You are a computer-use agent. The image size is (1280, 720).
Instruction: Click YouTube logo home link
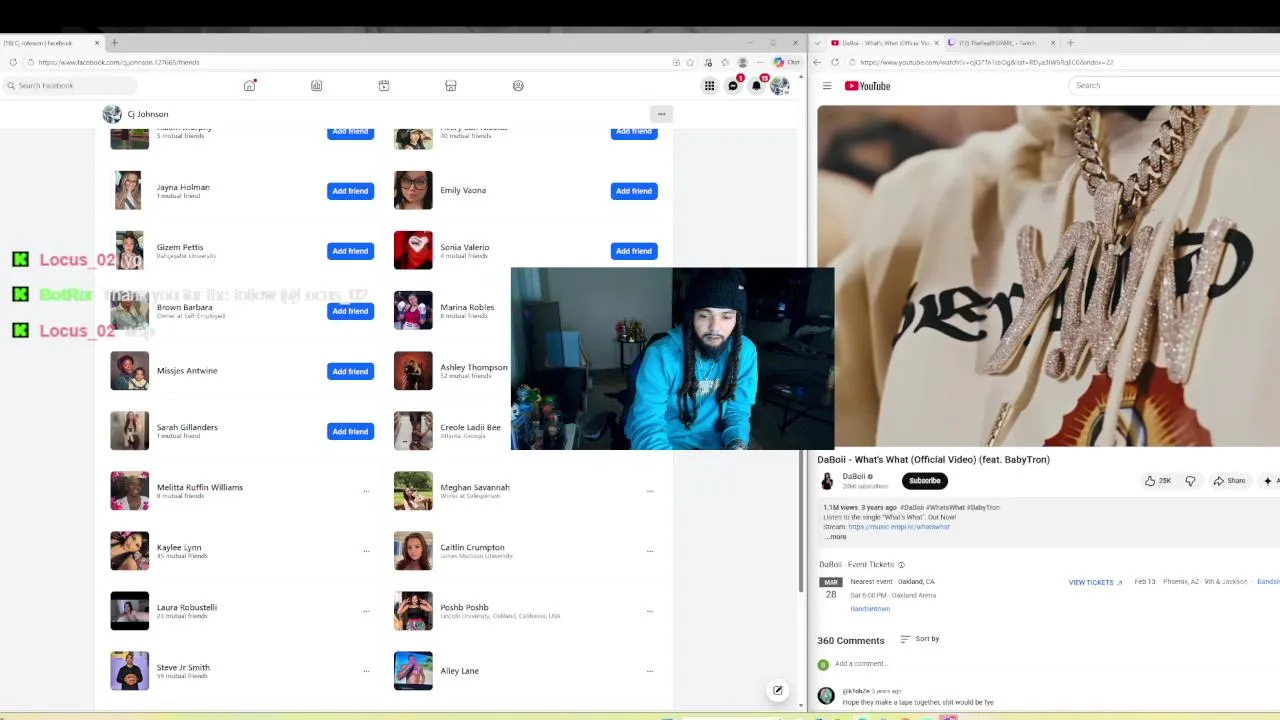click(868, 86)
